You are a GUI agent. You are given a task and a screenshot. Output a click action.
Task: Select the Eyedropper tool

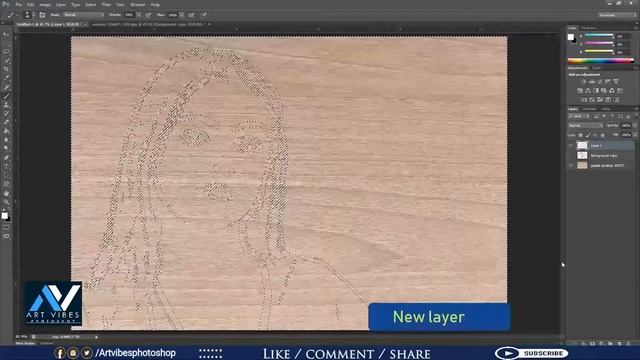coord(6,78)
